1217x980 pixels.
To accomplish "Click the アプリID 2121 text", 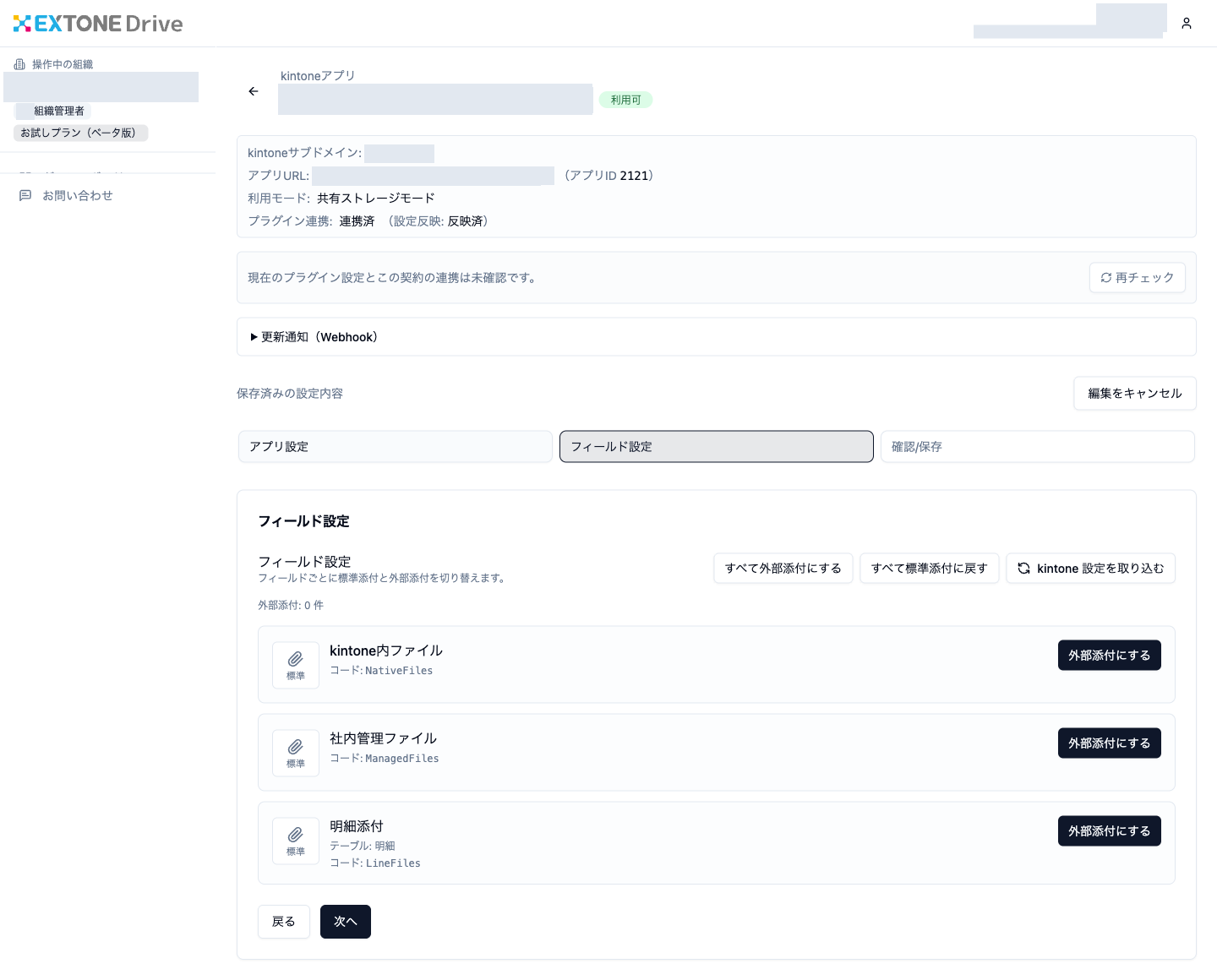I will (608, 176).
